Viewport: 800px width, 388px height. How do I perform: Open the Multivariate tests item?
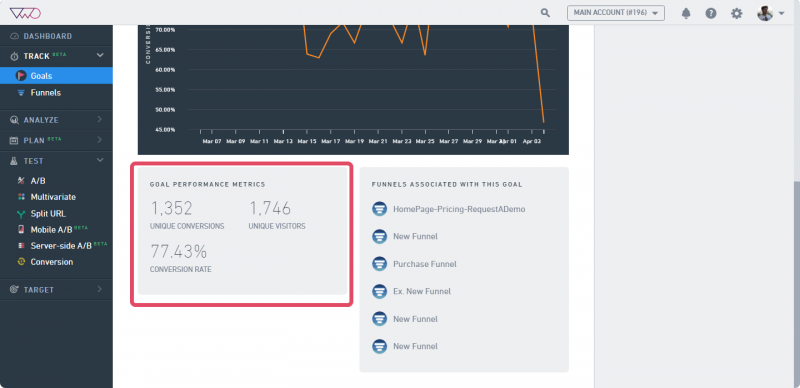pyautogui.click(x=53, y=197)
